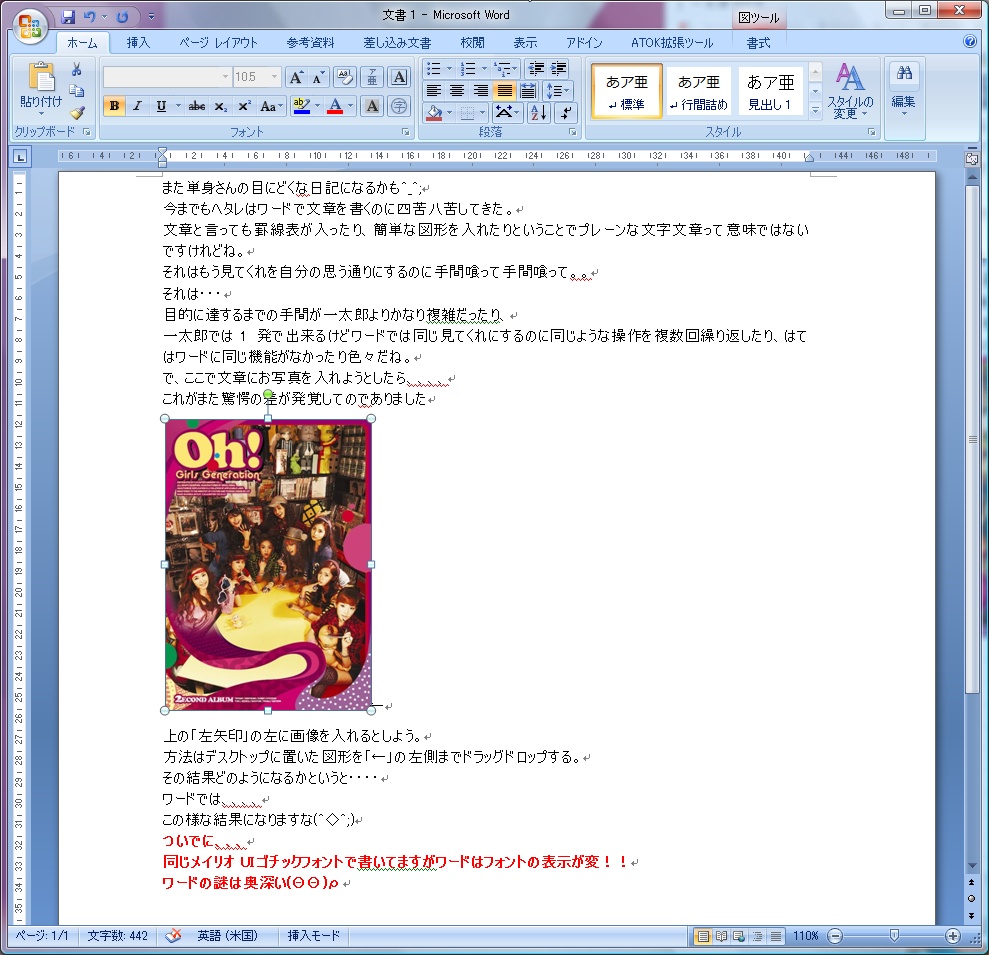Screen dimensions: 989x955
Task: Open Font dialog launcher
Action: pyautogui.click(x=406, y=132)
